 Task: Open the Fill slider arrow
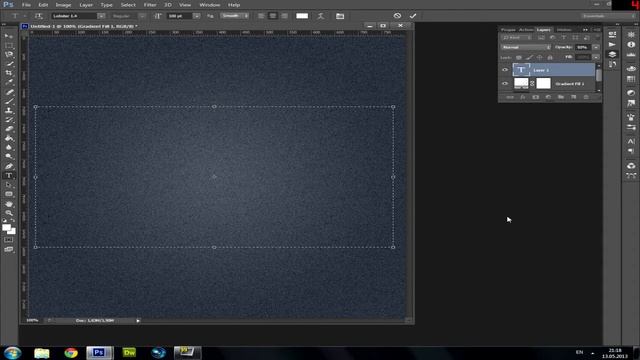click(x=596, y=58)
